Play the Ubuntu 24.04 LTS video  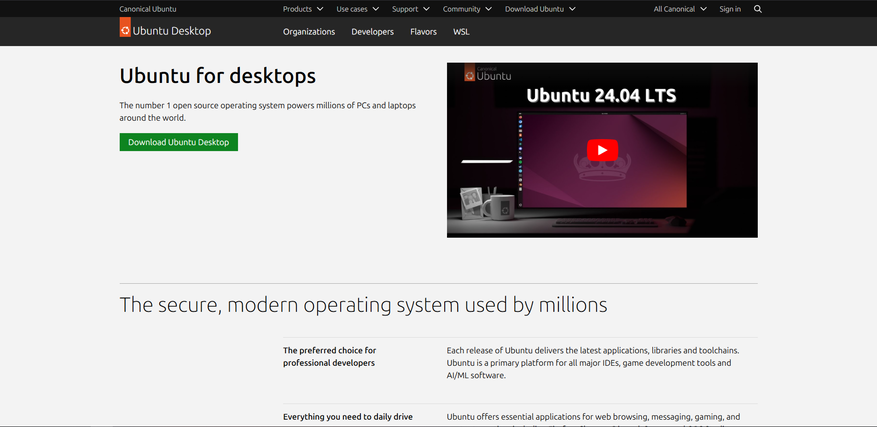(x=602, y=150)
